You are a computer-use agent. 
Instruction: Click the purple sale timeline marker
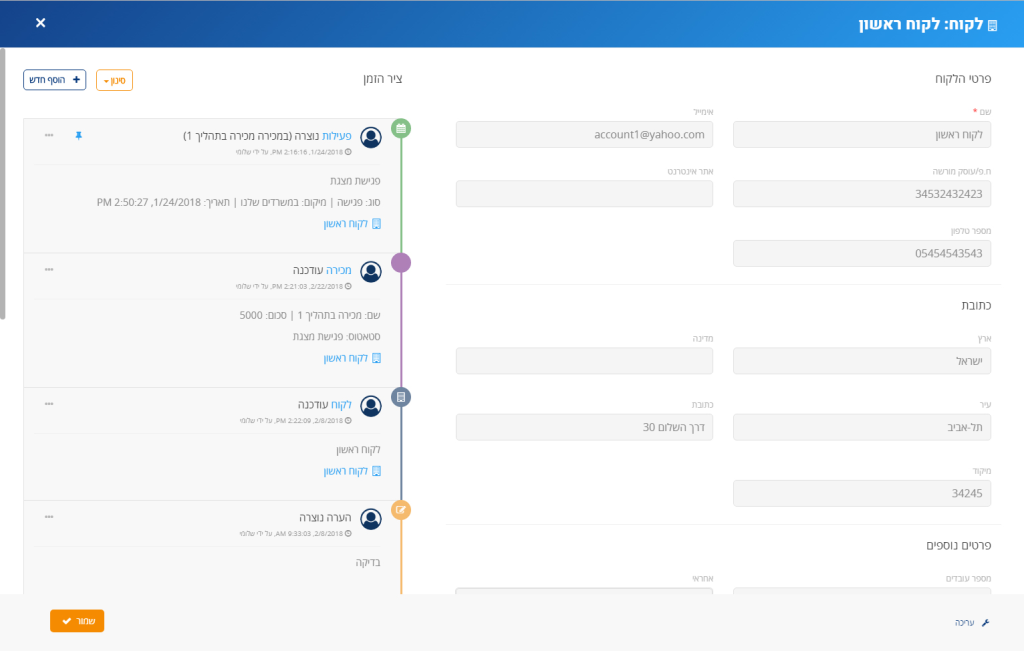(x=401, y=263)
